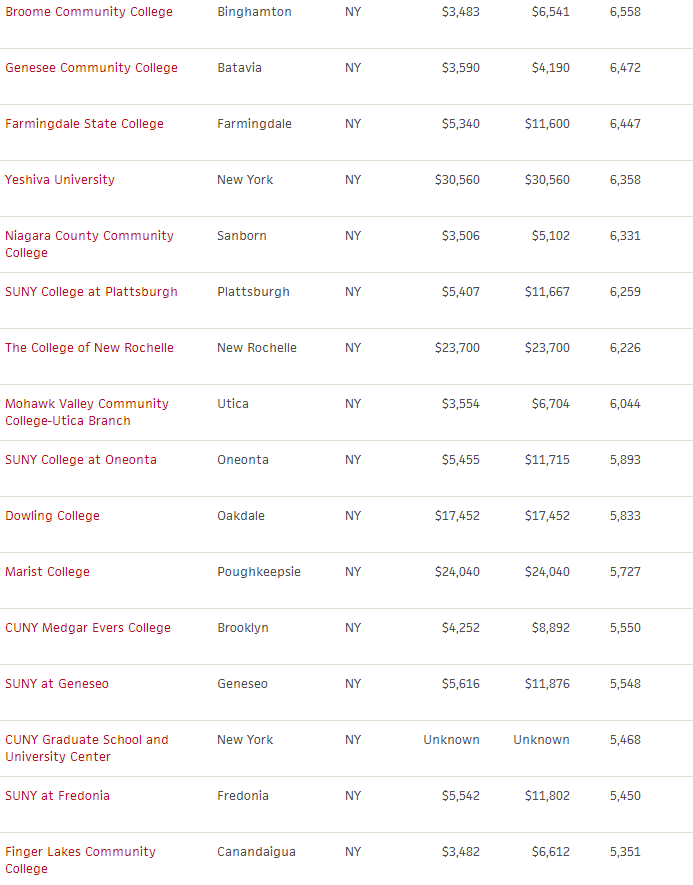Select the Poughkeepsie city cell
This screenshot has height=885, width=693.
tap(259, 572)
